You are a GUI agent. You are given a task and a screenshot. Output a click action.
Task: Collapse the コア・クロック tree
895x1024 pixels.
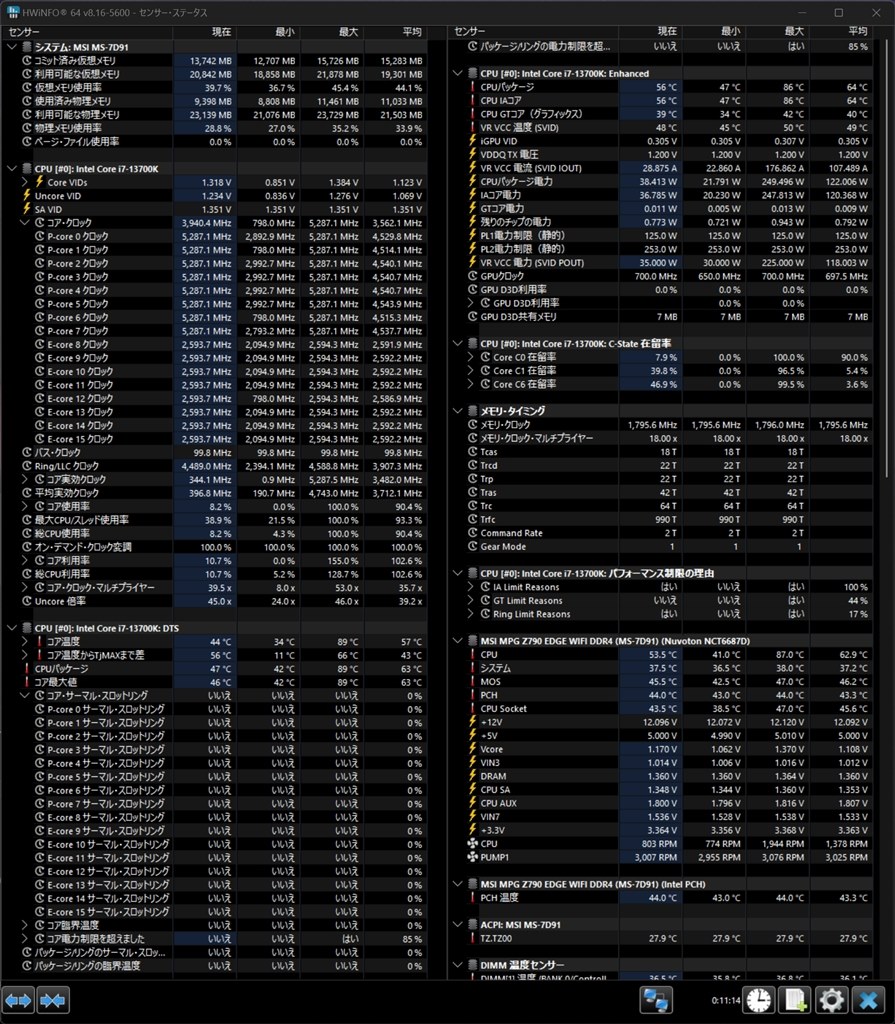[25, 223]
